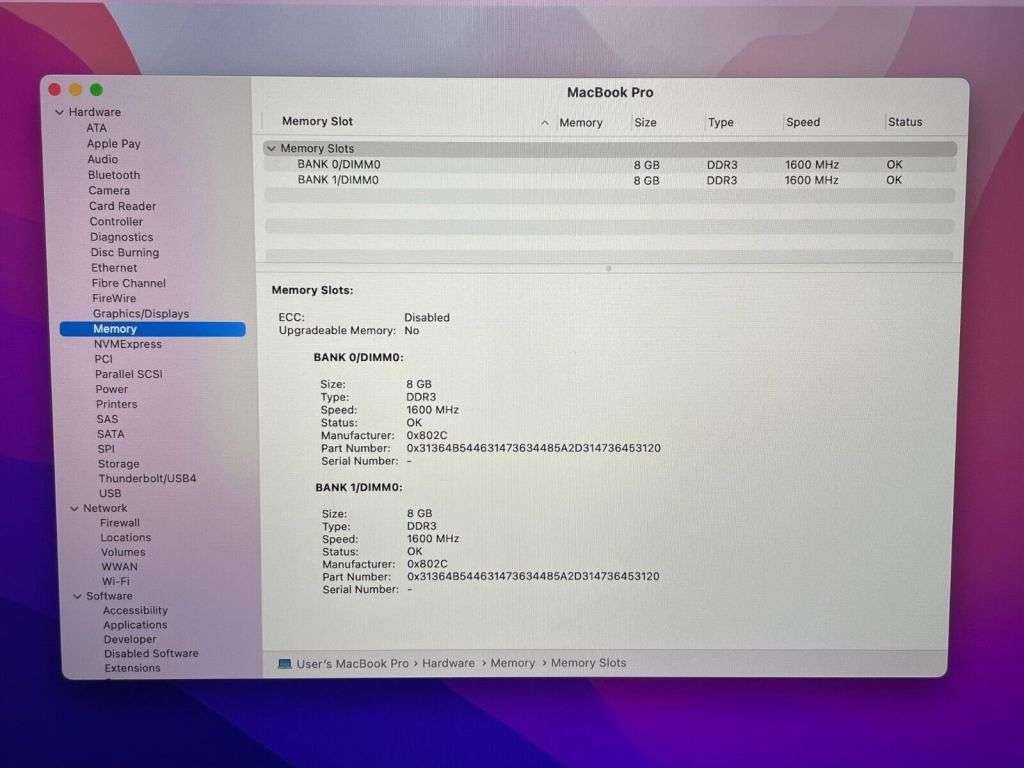Collapse the Software category

(x=77, y=595)
